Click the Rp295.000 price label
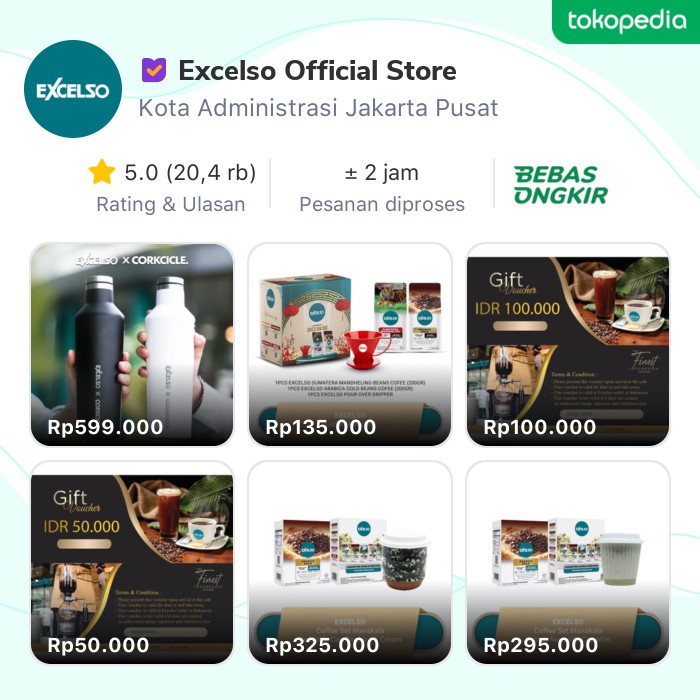 (x=541, y=645)
